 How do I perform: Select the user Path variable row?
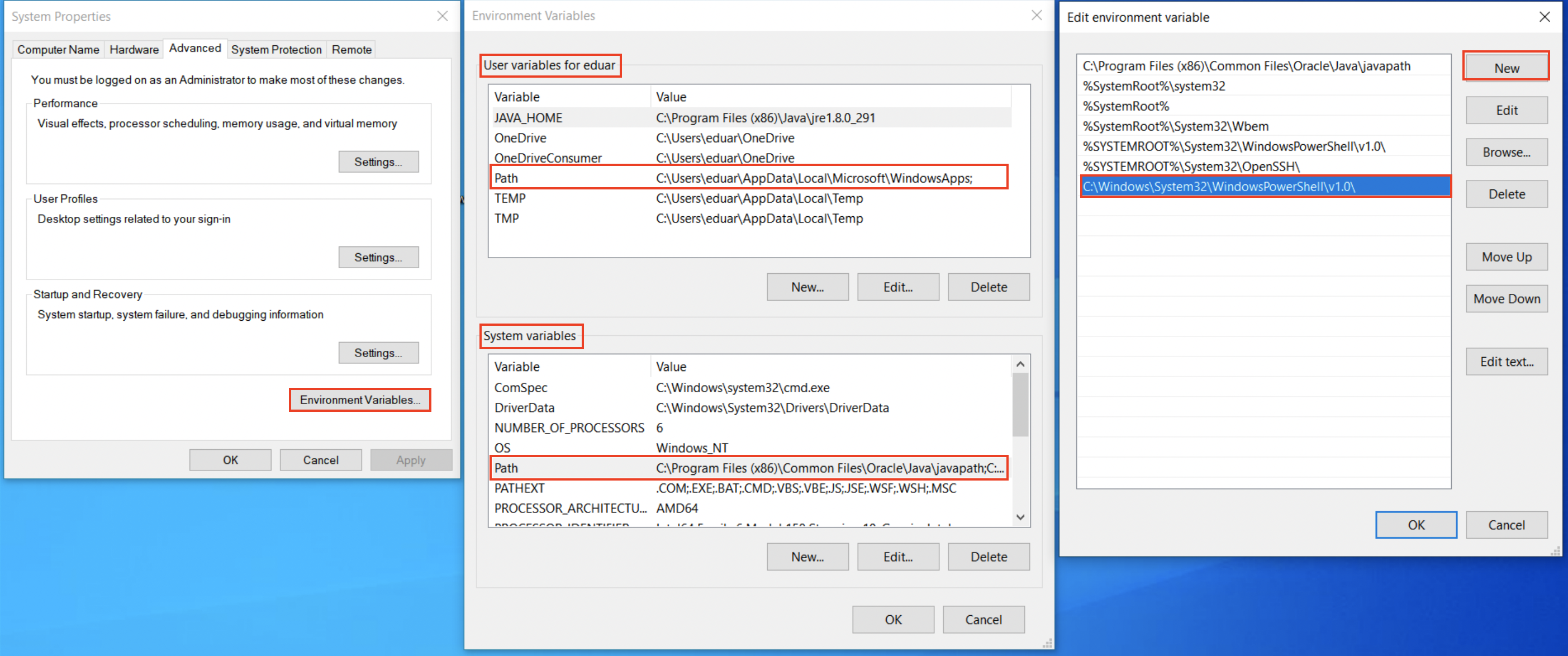click(749, 178)
